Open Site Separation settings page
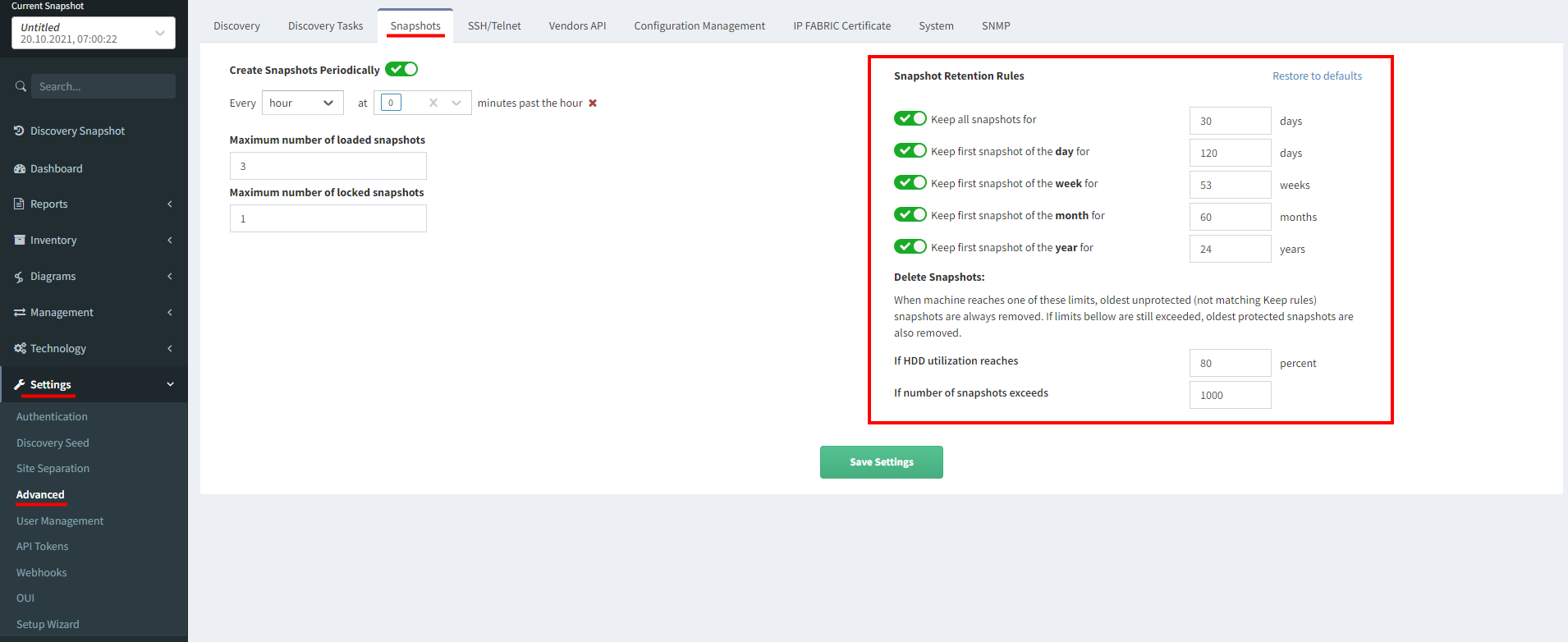Image resolution: width=1568 pixels, height=642 pixels. (53, 468)
